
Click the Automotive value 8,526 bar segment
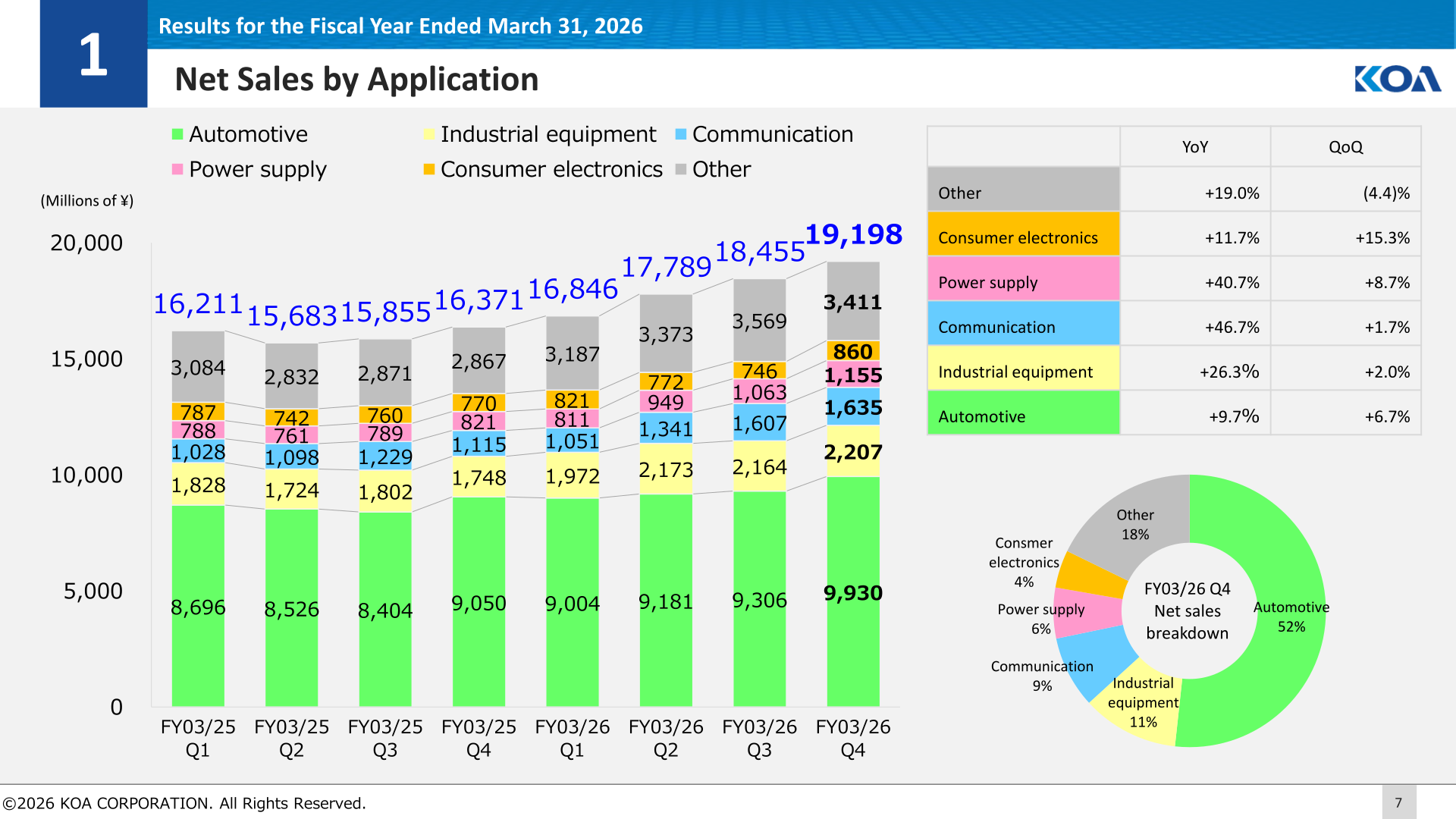tap(292, 610)
